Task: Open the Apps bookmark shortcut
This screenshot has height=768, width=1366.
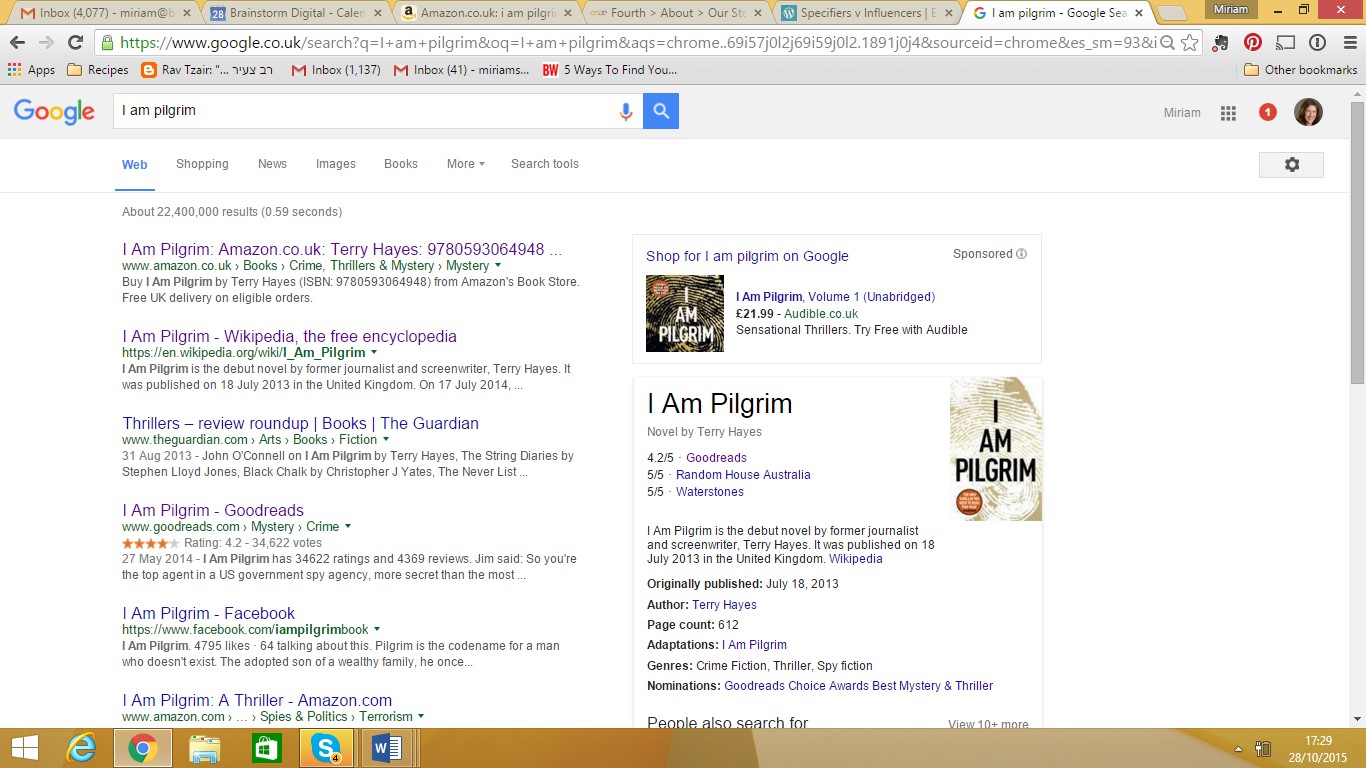Action: (31, 70)
